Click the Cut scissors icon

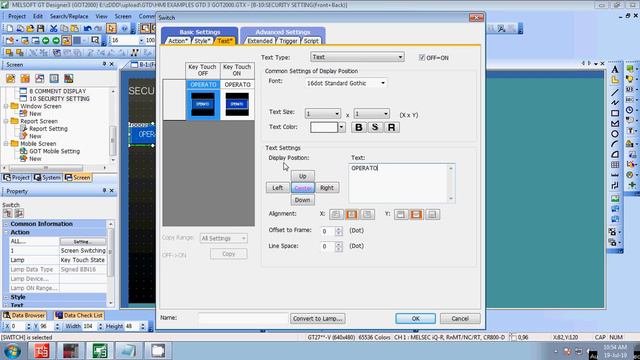click(x=53, y=28)
